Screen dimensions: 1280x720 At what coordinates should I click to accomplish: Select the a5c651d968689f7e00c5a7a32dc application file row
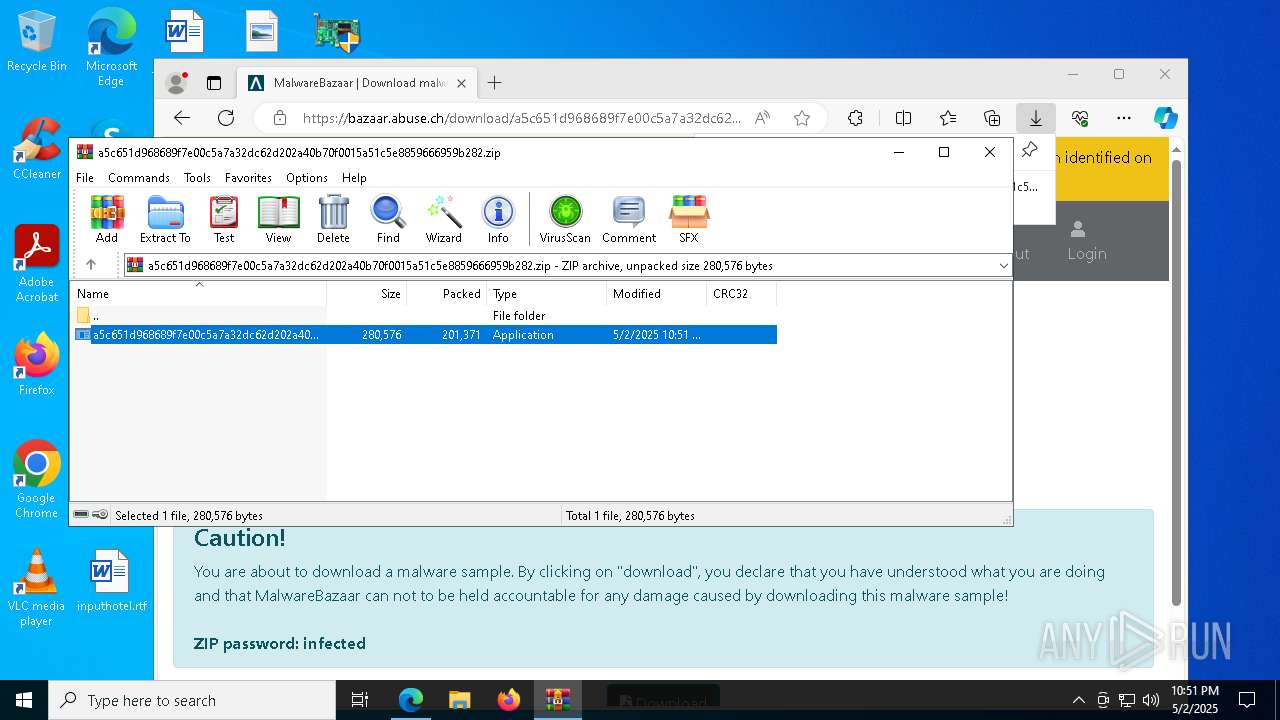pyautogui.click(x=424, y=335)
